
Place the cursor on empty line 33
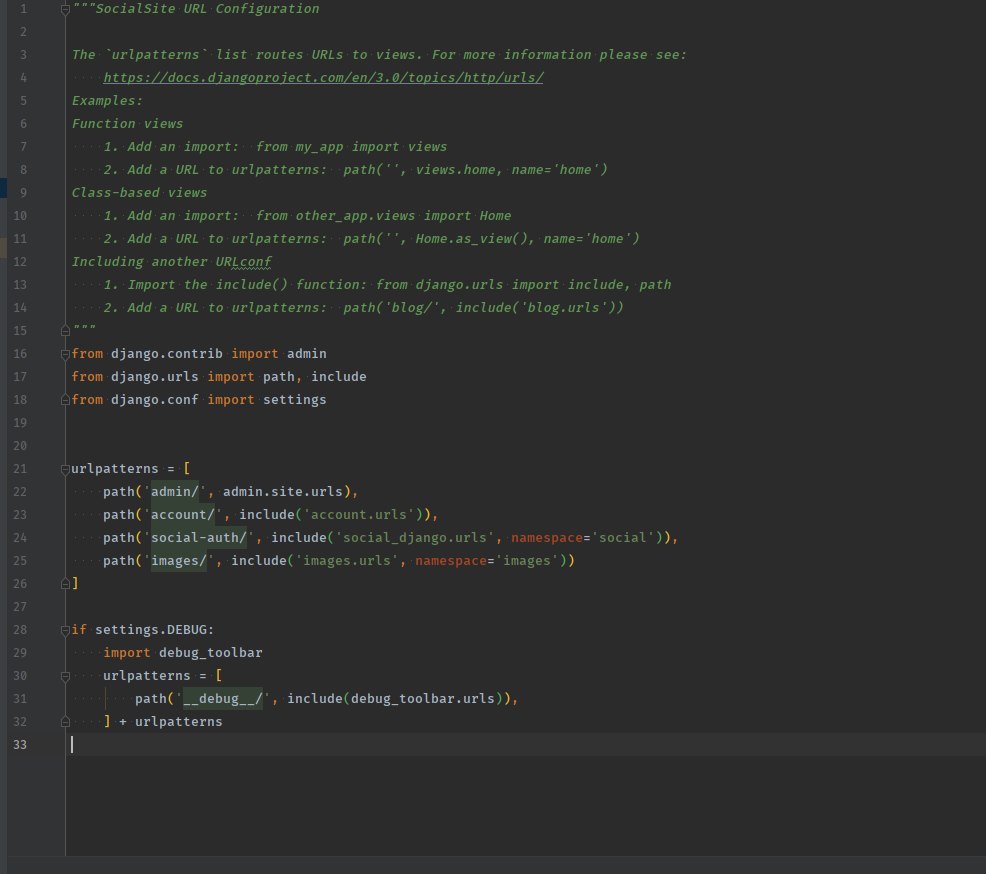[x=525, y=744]
